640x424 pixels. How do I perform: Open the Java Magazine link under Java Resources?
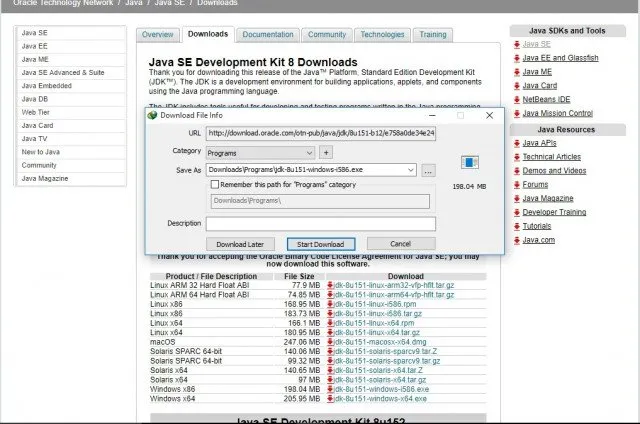[548, 198]
